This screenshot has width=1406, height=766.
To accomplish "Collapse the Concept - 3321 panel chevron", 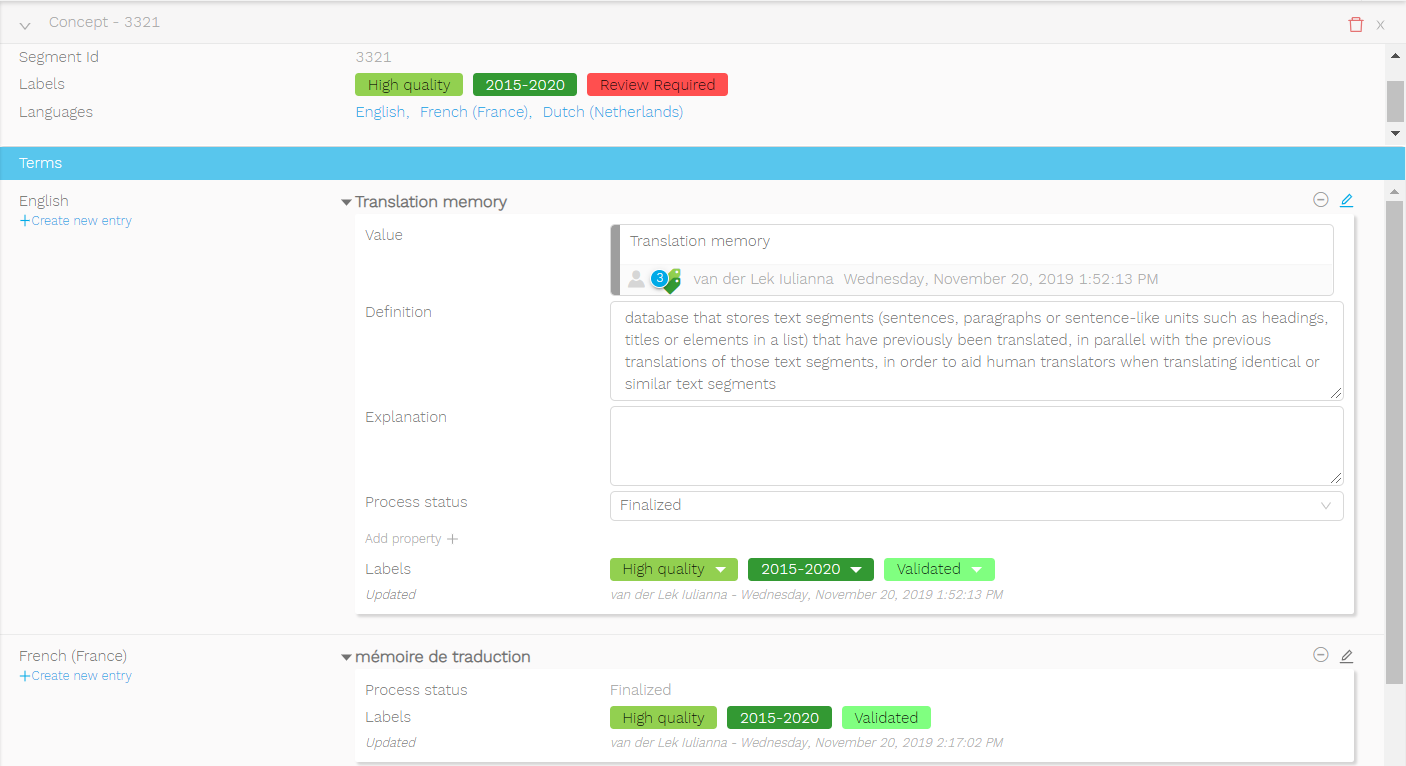I will pyautogui.click(x=25, y=24).
